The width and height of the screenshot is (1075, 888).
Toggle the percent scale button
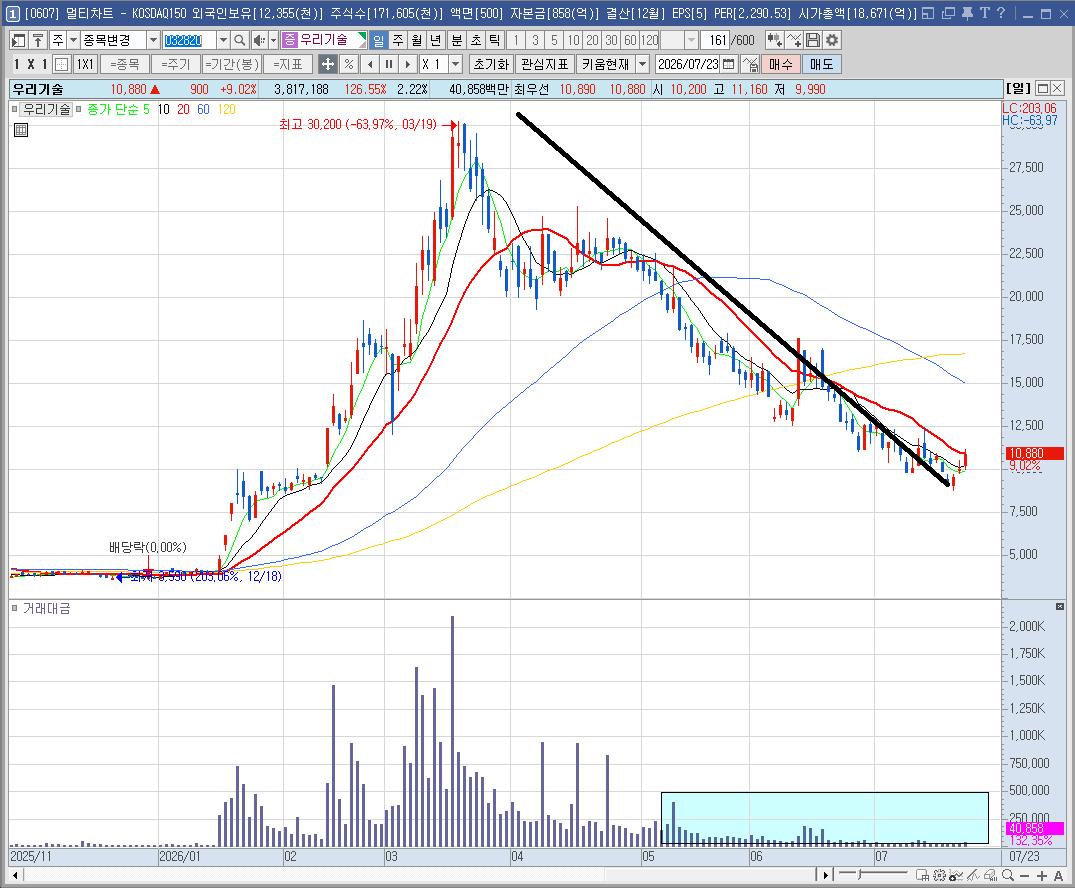[349, 64]
